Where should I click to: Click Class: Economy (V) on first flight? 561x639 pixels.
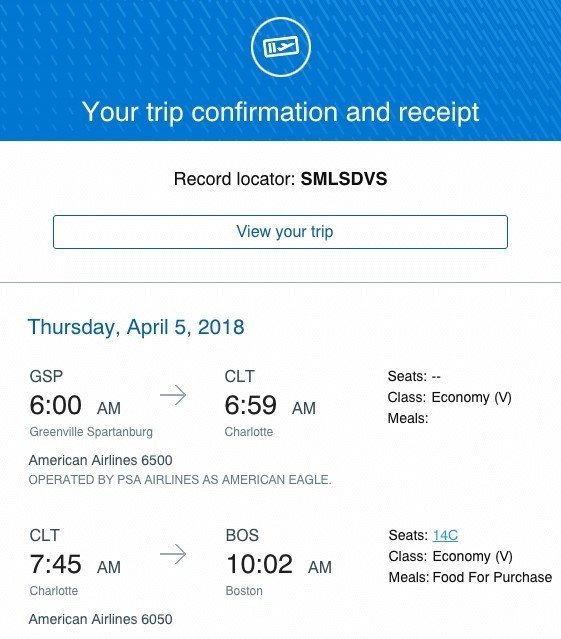click(x=449, y=397)
